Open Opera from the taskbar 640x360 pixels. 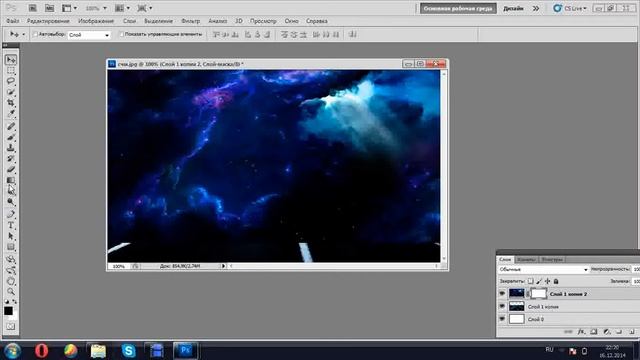pyautogui.click(x=41, y=351)
